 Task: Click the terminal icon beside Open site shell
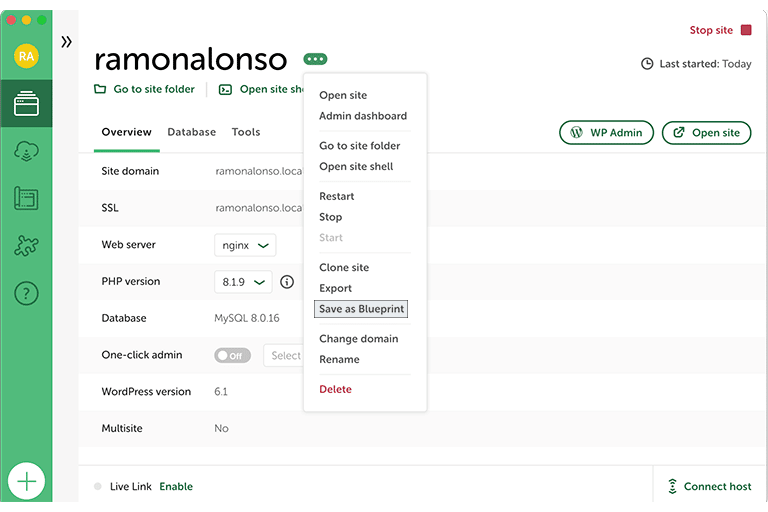(x=225, y=89)
